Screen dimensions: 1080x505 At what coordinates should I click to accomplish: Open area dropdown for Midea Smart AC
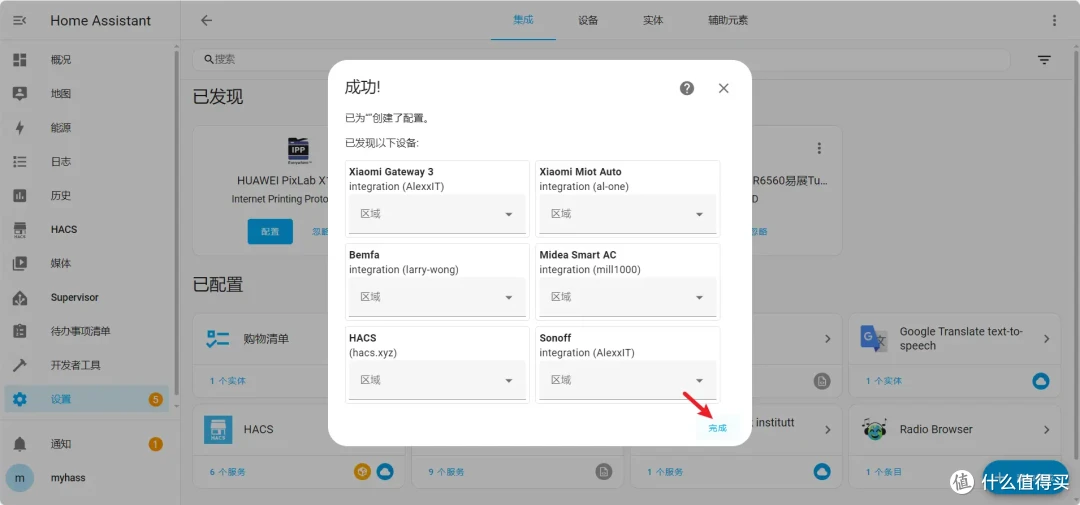tap(627, 297)
